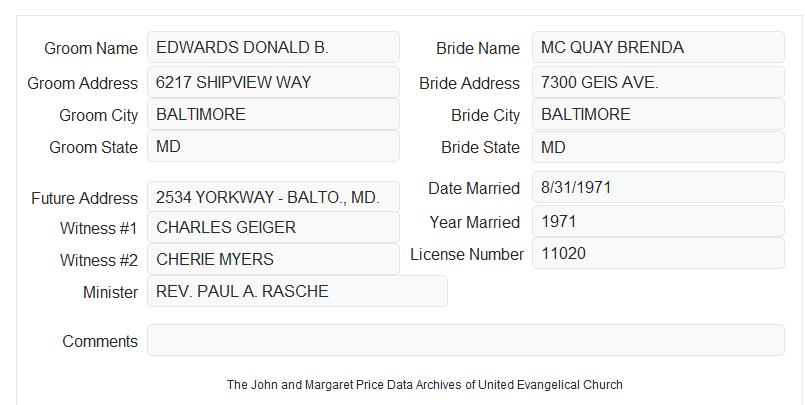Viewport: 805px width, 405px height.
Task: Click the Date Married label
Action: [x=474, y=188]
